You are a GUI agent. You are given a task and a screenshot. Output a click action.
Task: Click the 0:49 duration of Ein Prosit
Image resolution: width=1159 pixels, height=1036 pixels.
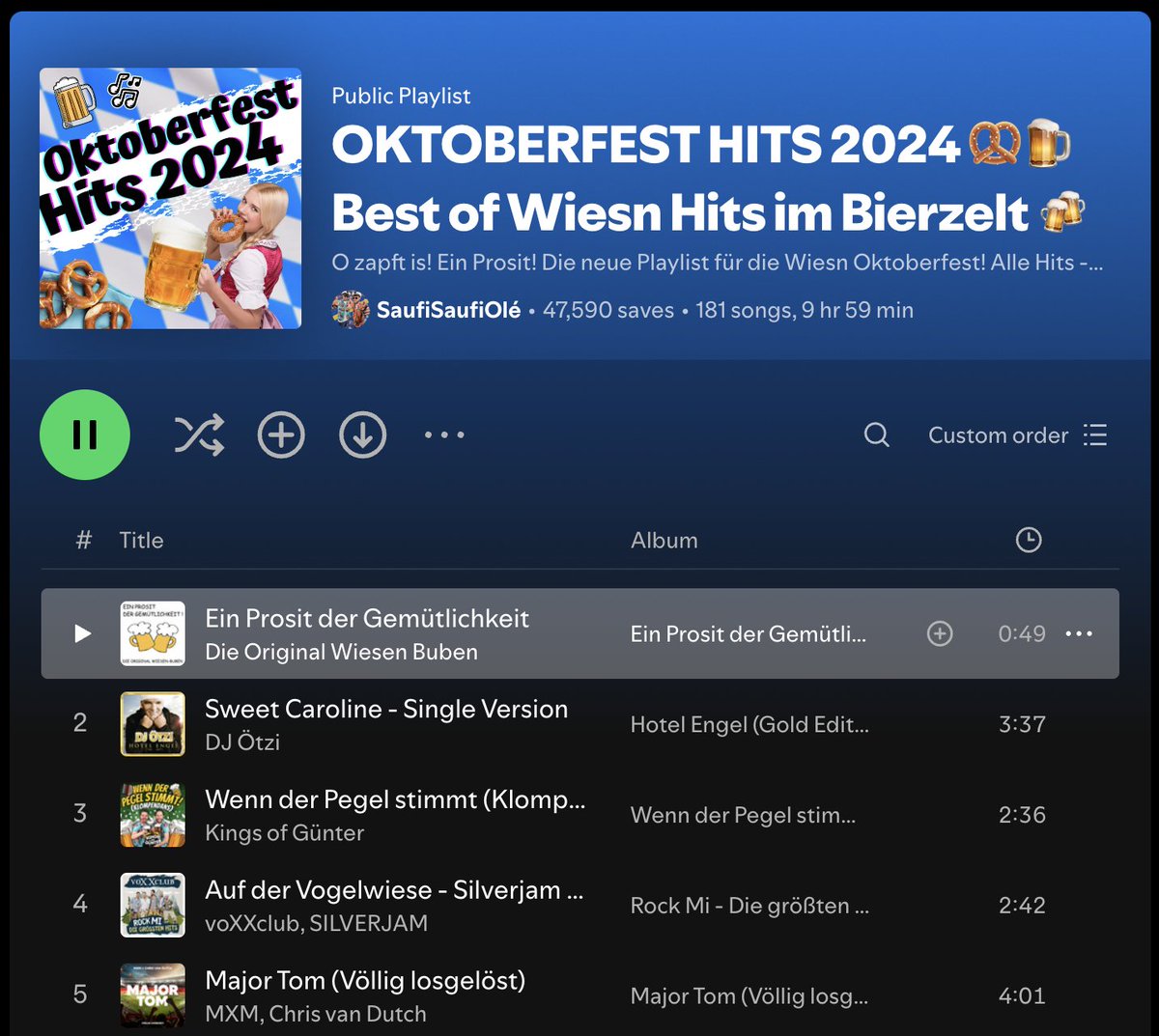tap(1022, 633)
